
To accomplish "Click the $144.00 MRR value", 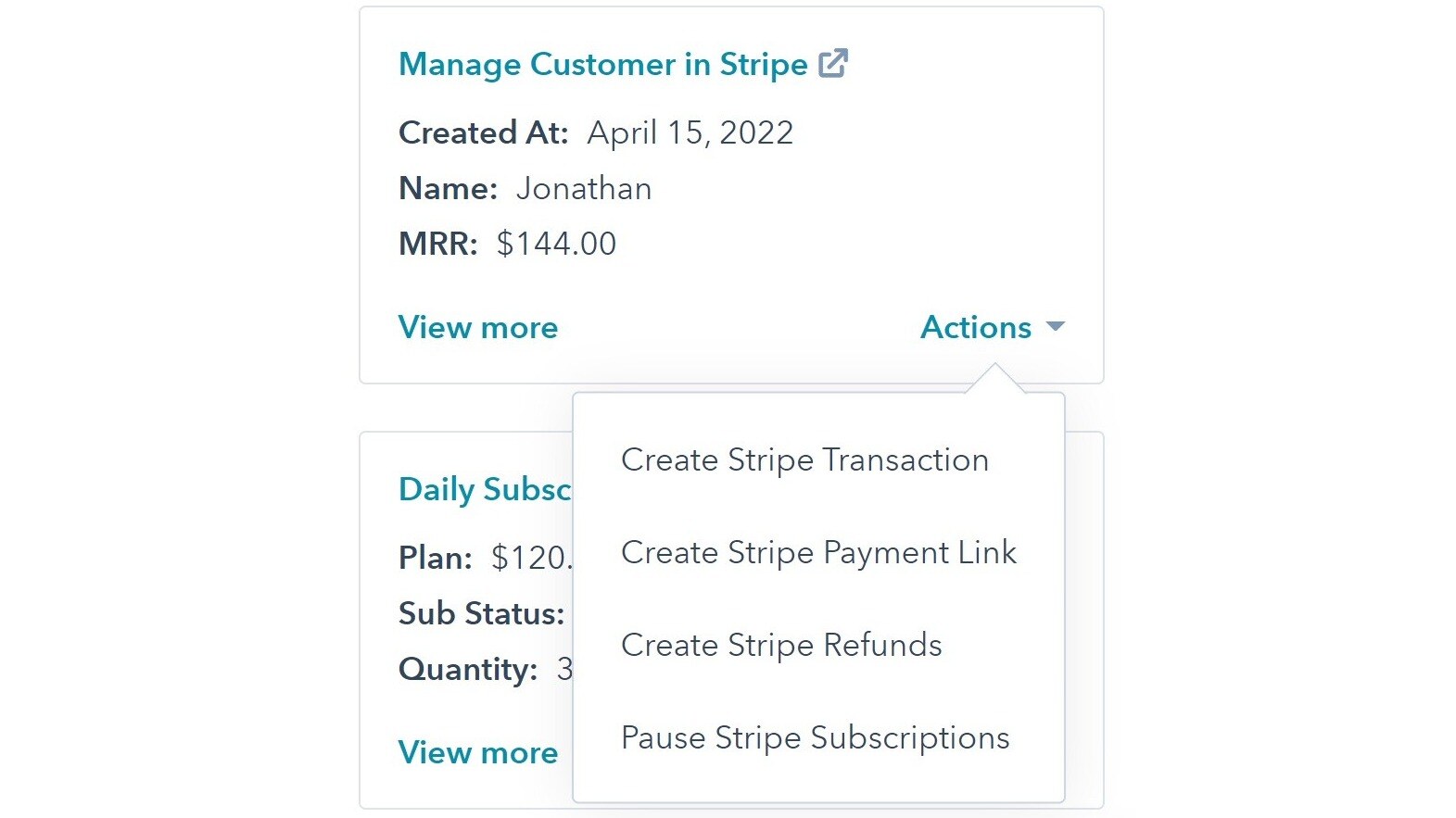I will (556, 244).
